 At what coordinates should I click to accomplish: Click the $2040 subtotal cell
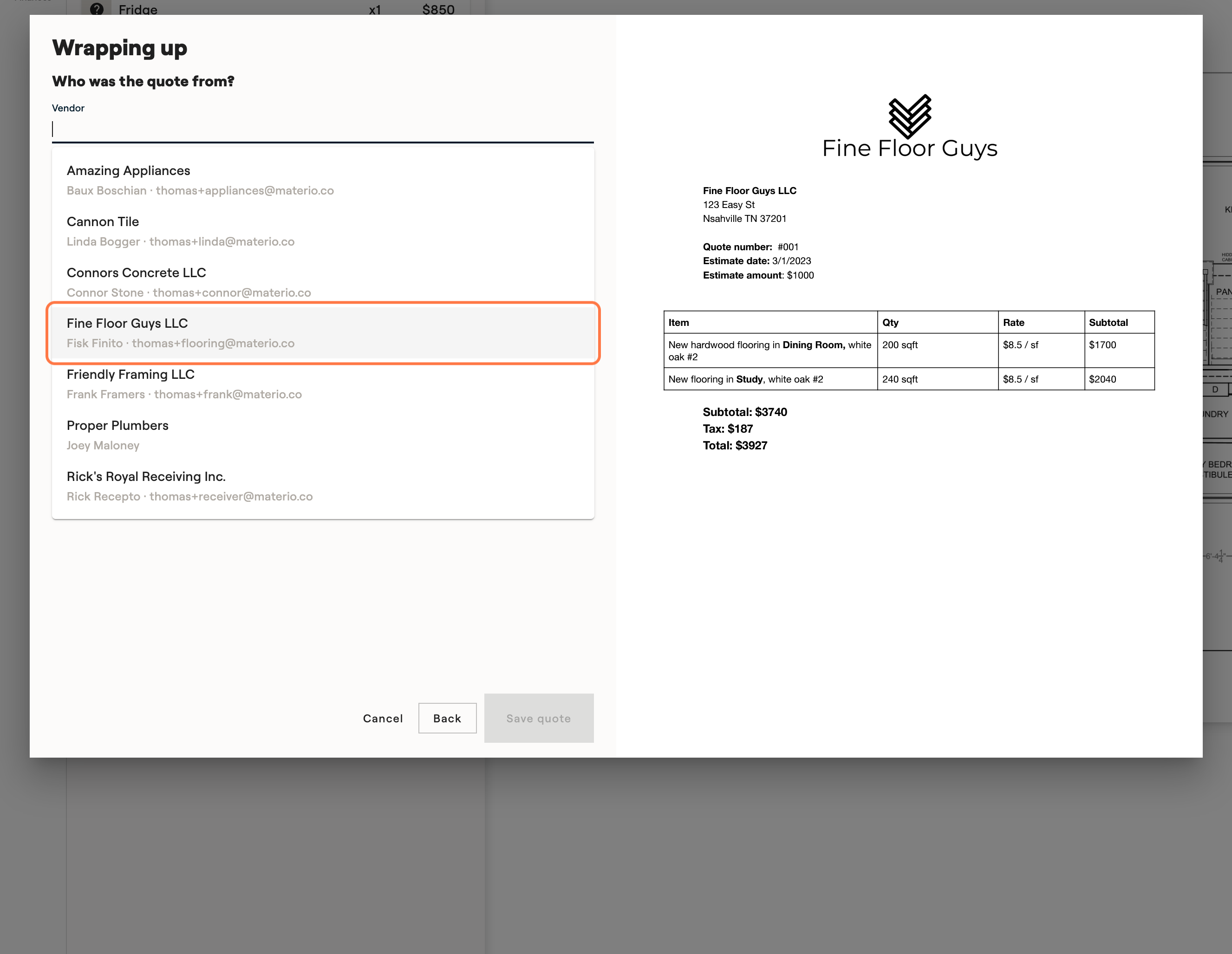tap(1119, 379)
